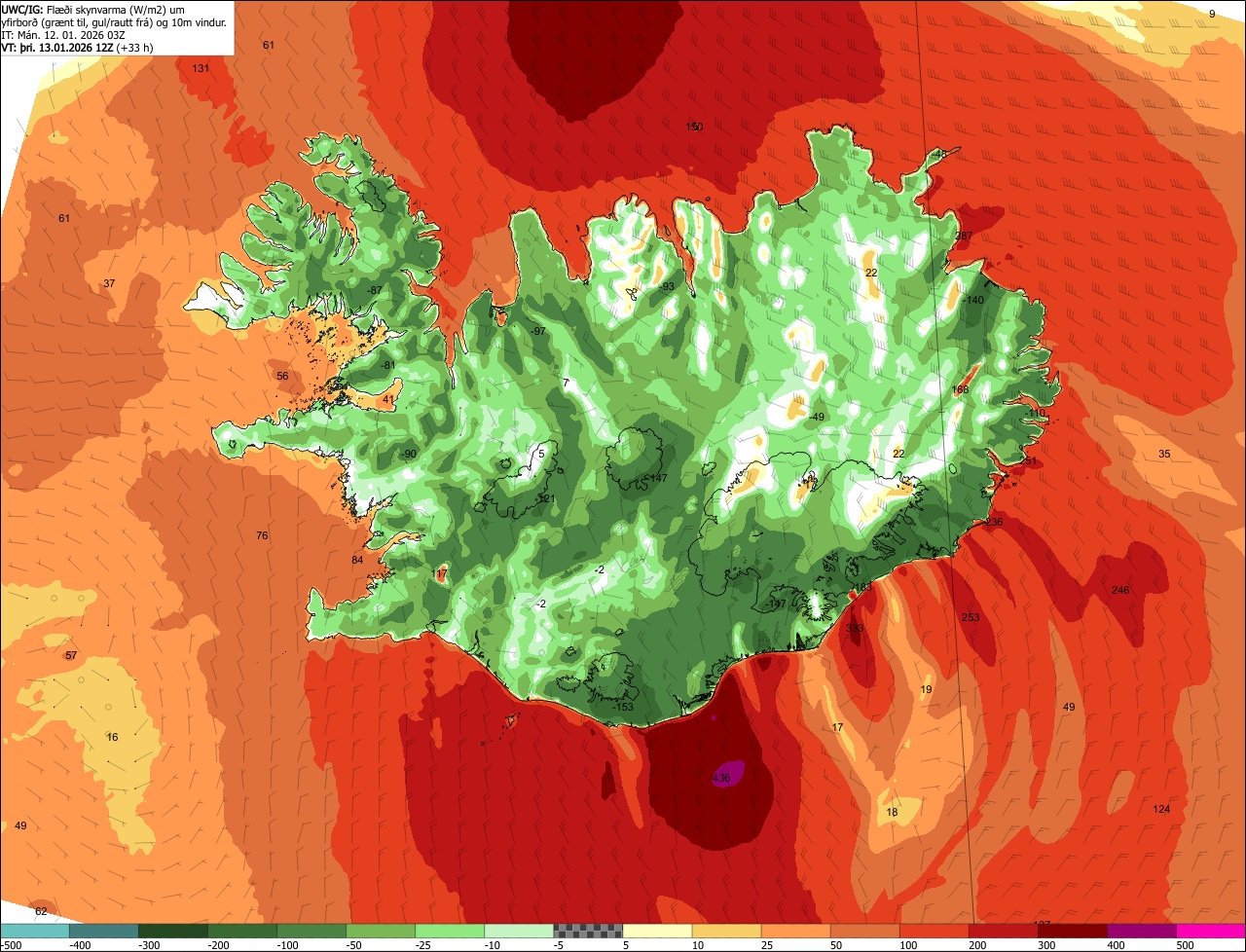Select the '-87' value in the Westfjords
Image resolution: width=1246 pixels, height=952 pixels.
click(374, 290)
